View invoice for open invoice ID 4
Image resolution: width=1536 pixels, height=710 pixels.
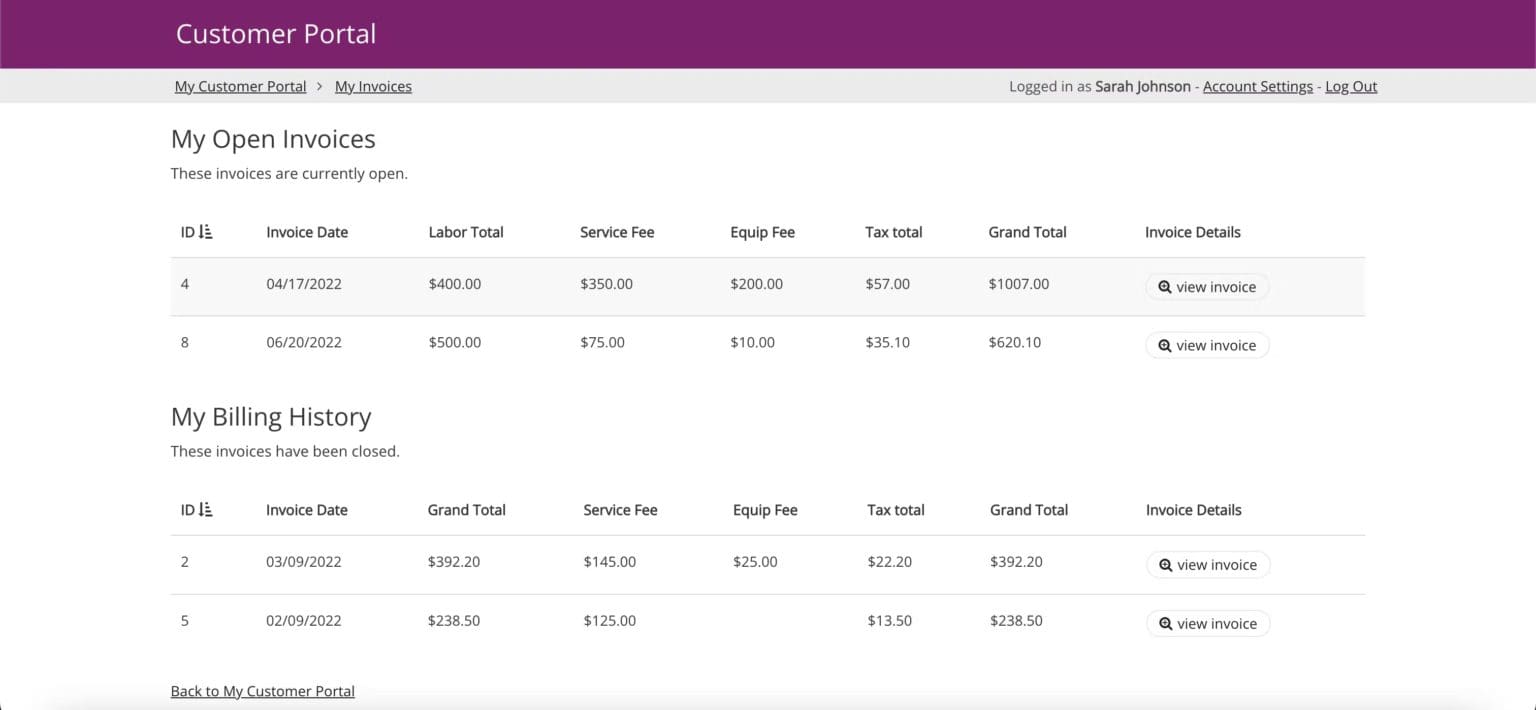(x=1207, y=287)
